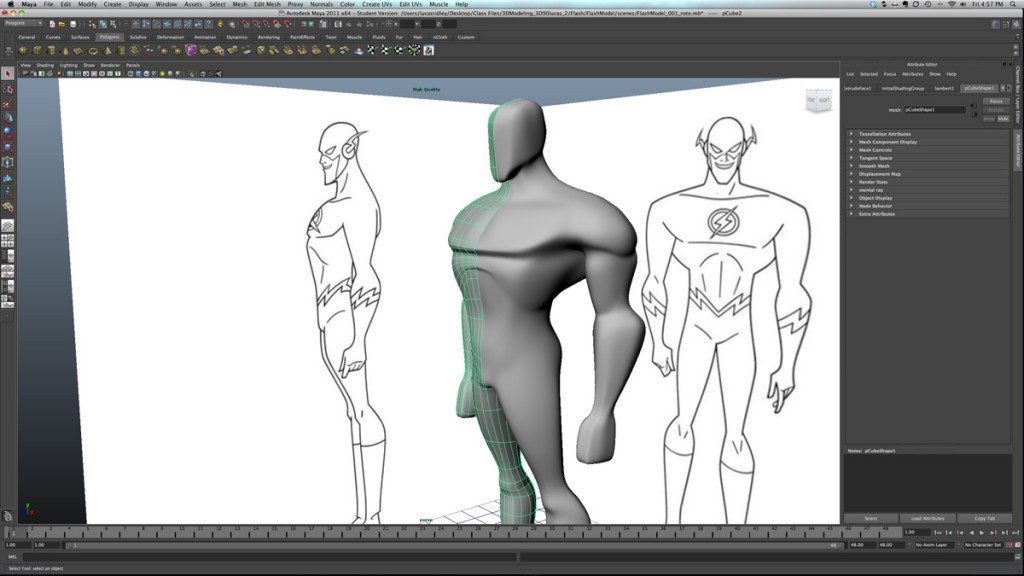The height and width of the screenshot is (576, 1024).
Task: Click the single perspective layout icon
Action: point(8,226)
